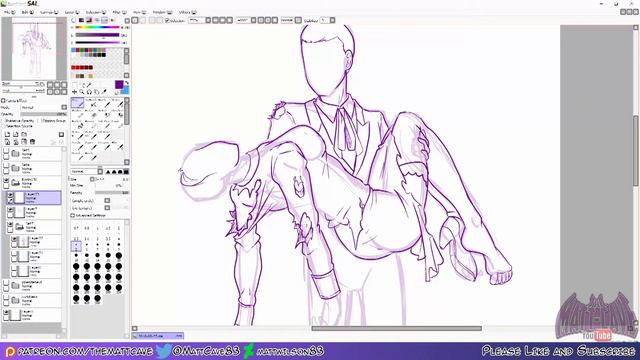
Task: Select the rectangular selection tool
Action: click(x=74, y=85)
